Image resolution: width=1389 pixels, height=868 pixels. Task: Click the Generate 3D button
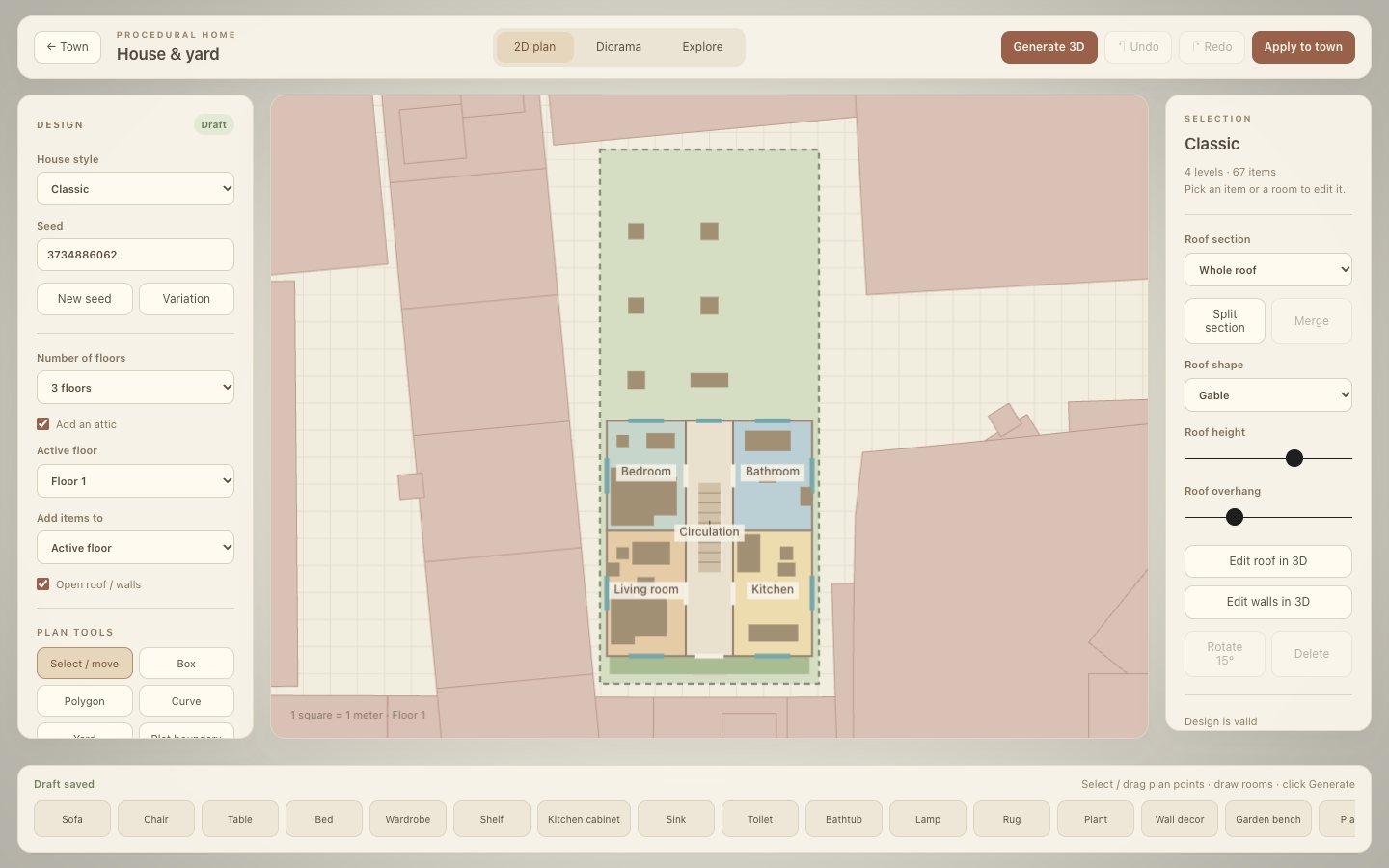click(x=1049, y=47)
